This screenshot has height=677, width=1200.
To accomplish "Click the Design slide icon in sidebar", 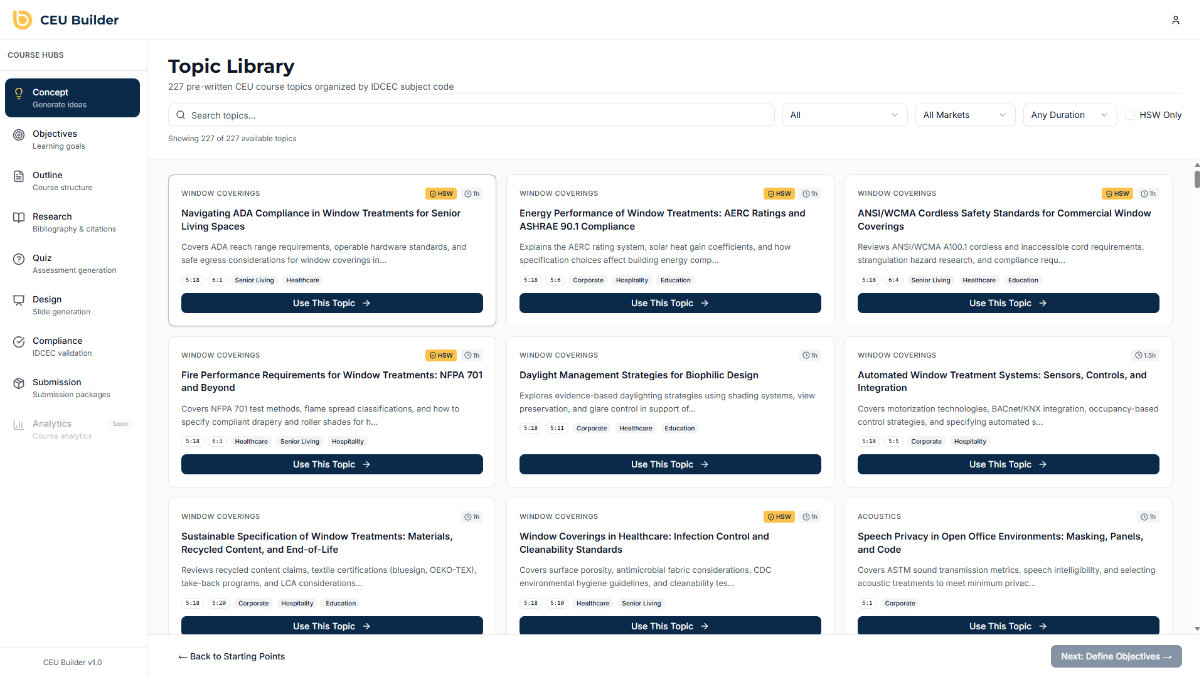I will click(19, 300).
